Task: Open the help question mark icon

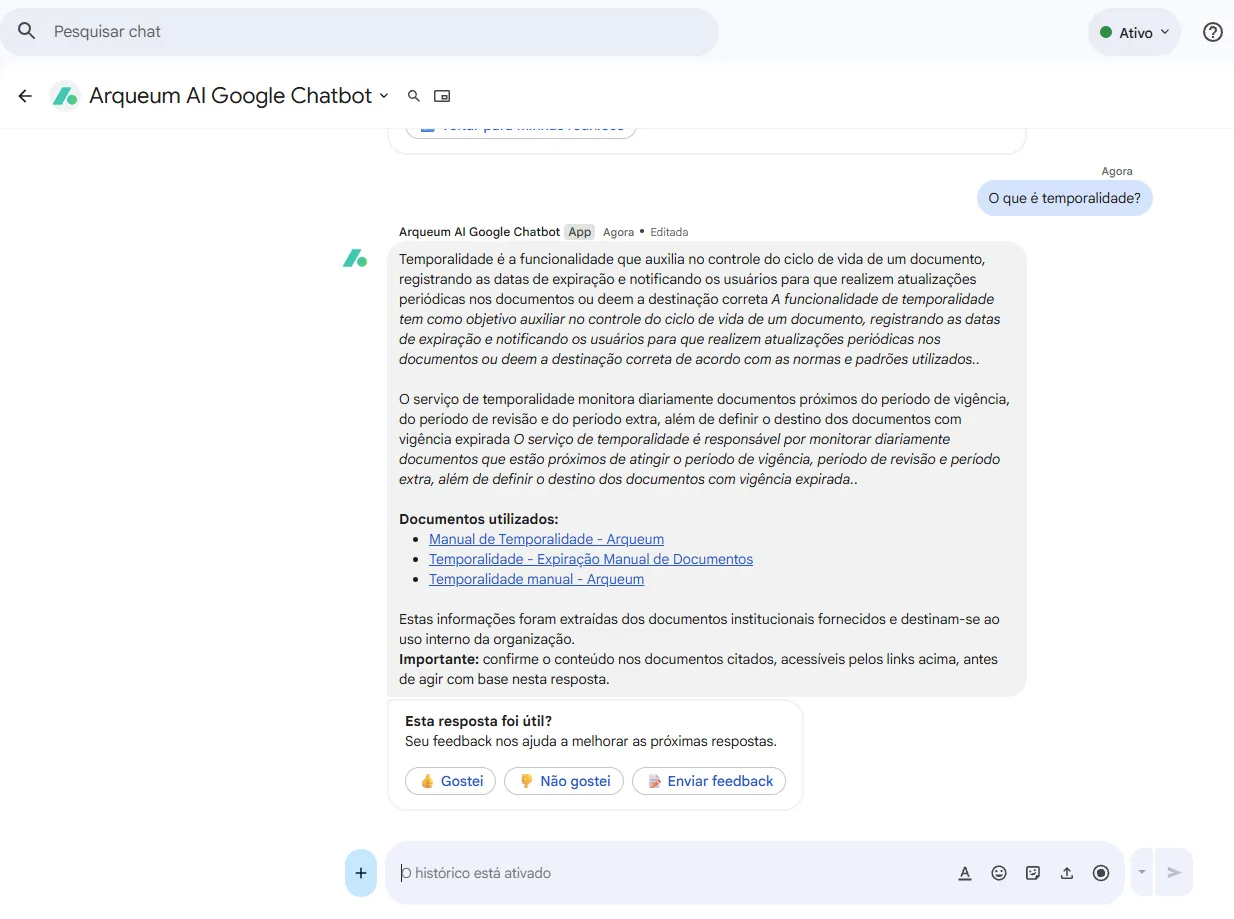Action: pyautogui.click(x=1212, y=32)
